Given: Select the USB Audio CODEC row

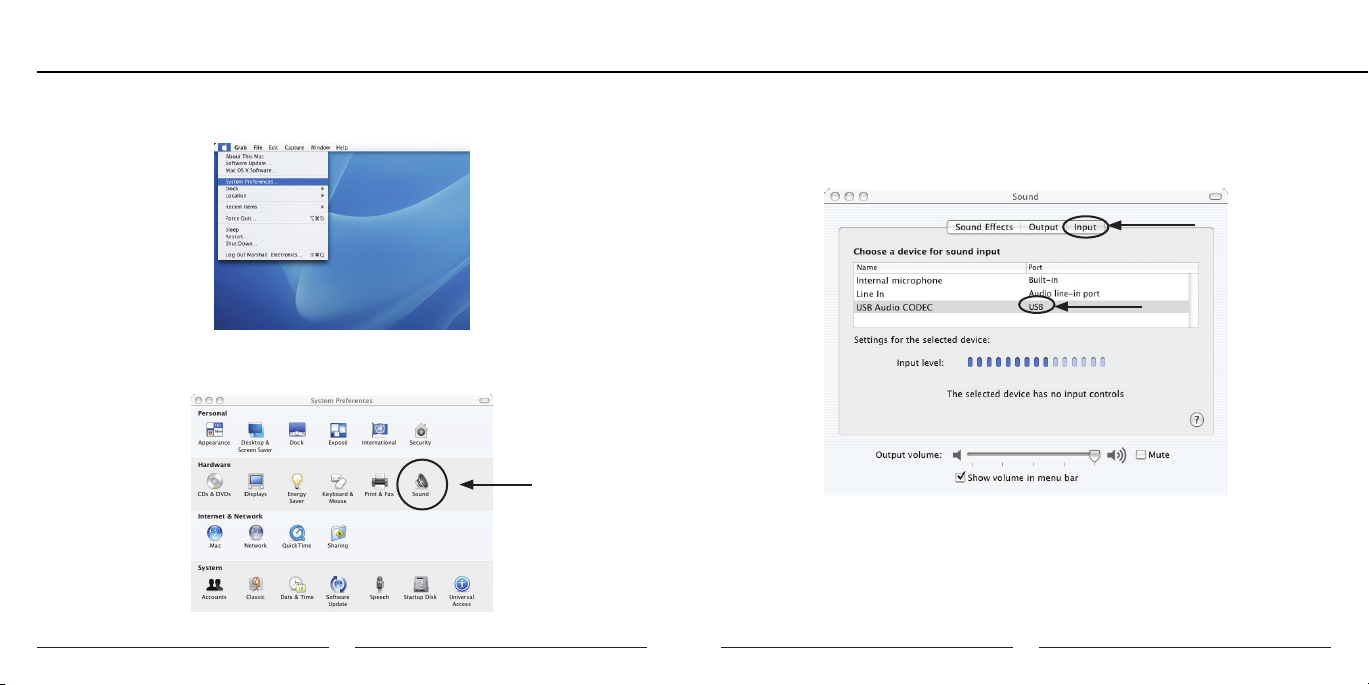Looking at the screenshot, I should (x=1020, y=307).
